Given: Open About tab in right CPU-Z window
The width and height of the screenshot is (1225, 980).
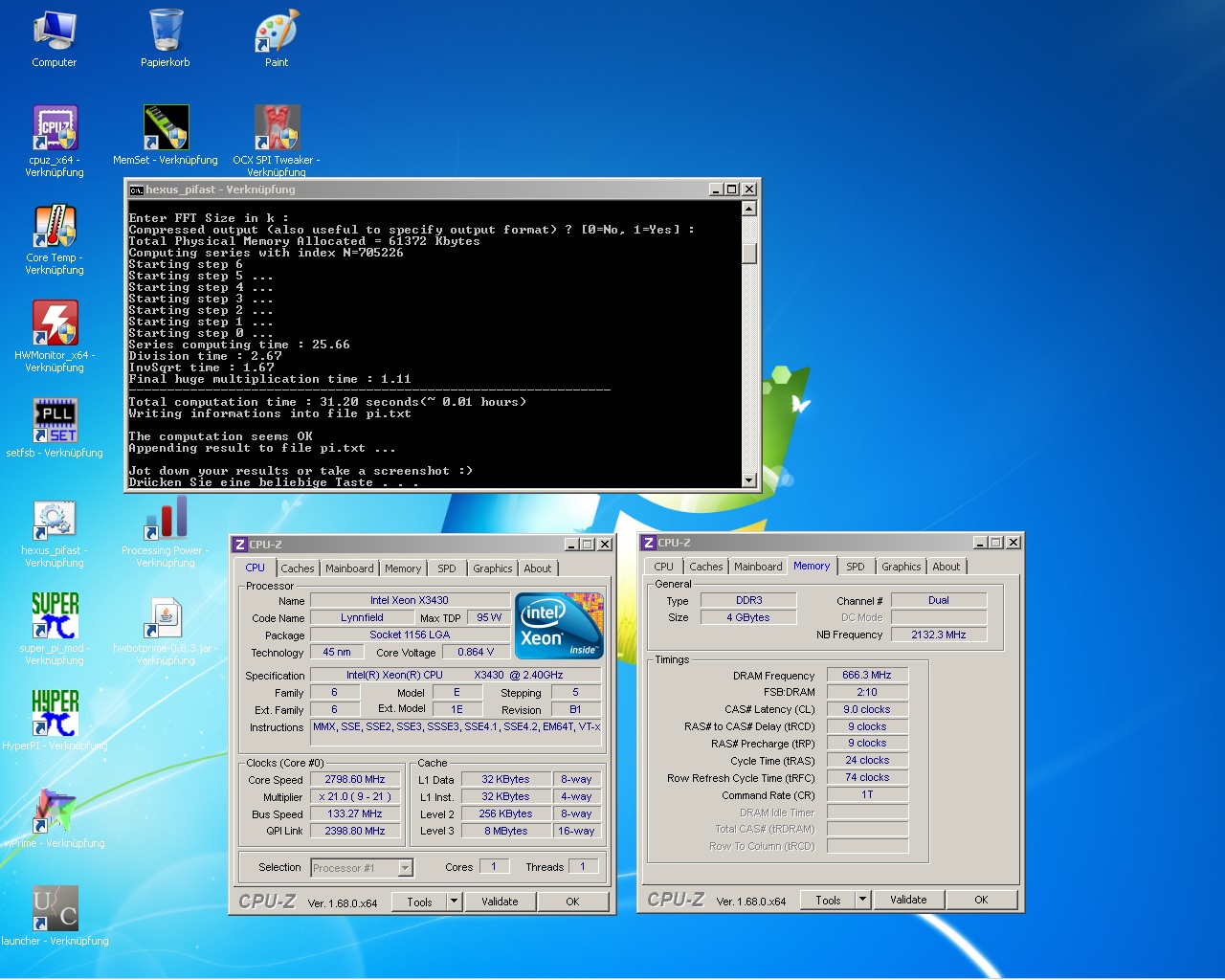Looking at the screenshot, I should (947, 567).
